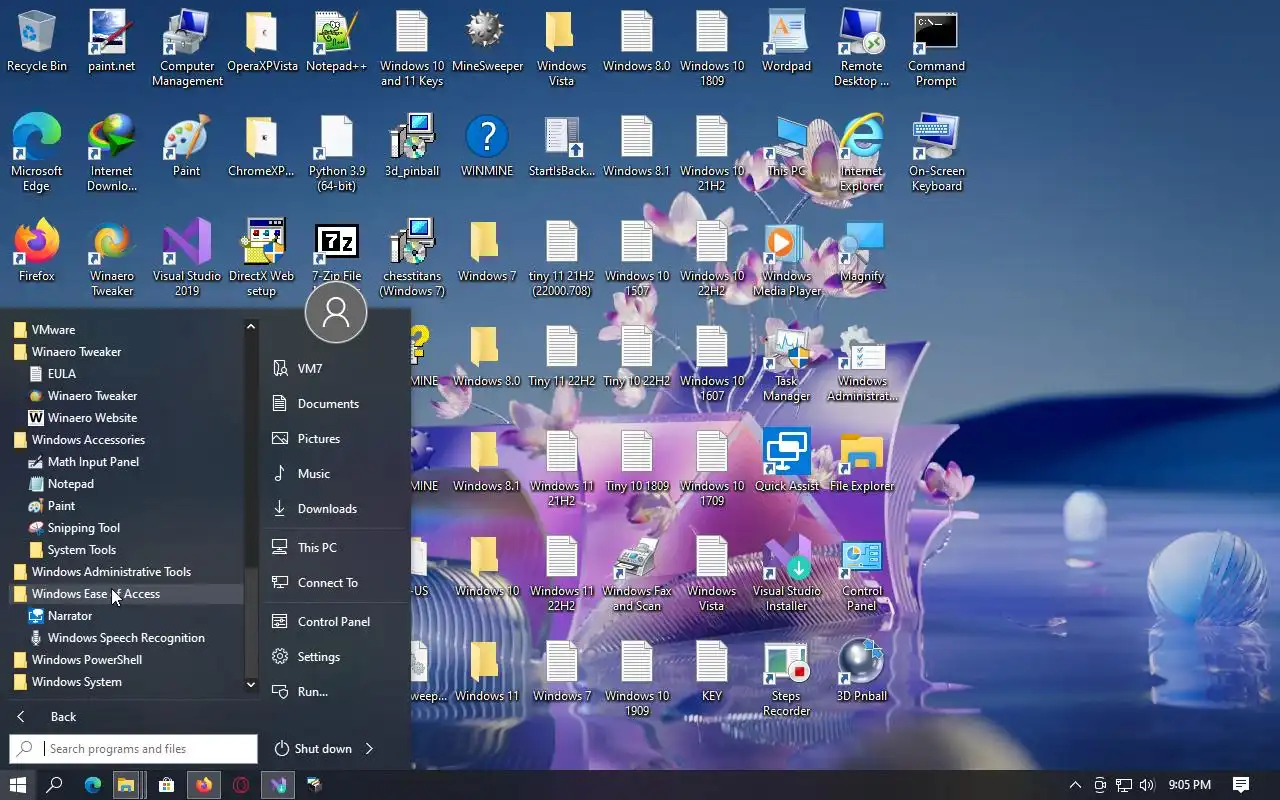Open the KEY text file
Viewport: 1280px width, 800px height.
point(712,671)
